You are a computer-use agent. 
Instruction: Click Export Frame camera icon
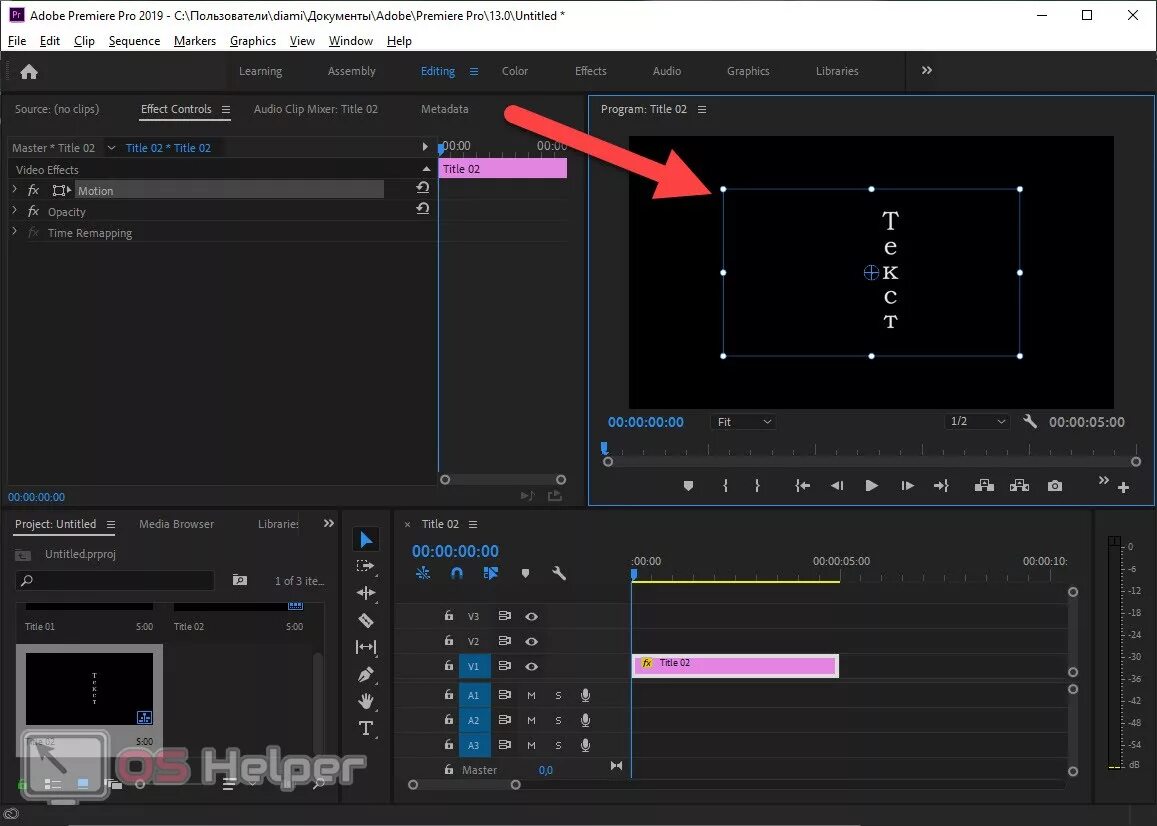(x=1055, y=486)
